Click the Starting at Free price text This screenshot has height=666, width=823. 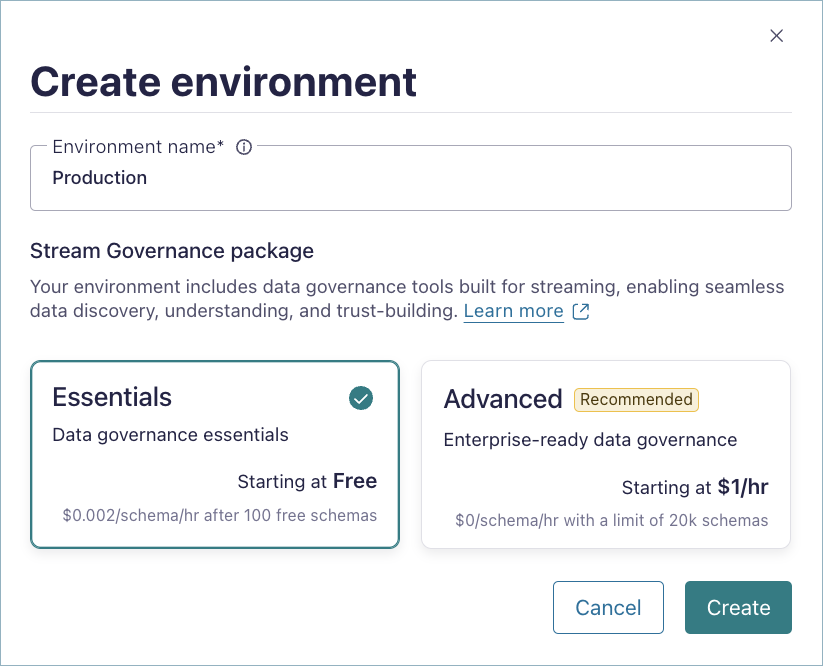[307, 481]
